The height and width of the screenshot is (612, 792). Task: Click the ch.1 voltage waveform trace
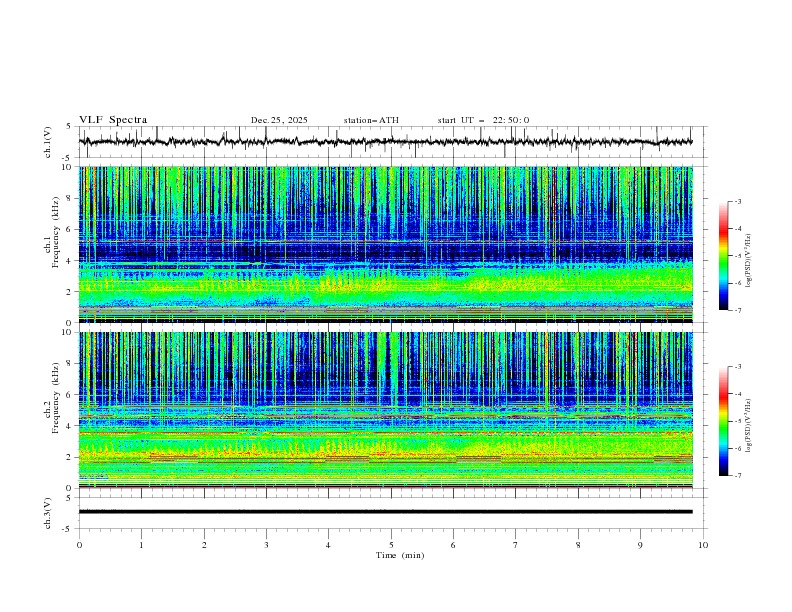[x=385, y=142]
